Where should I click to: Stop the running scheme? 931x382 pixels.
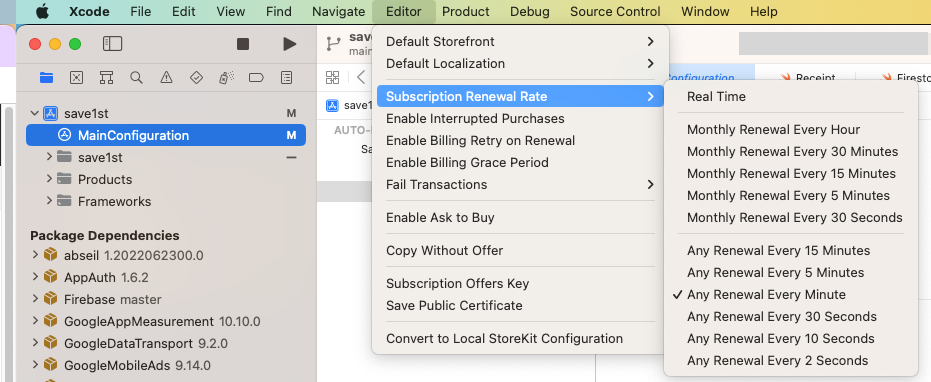[243, 44]
